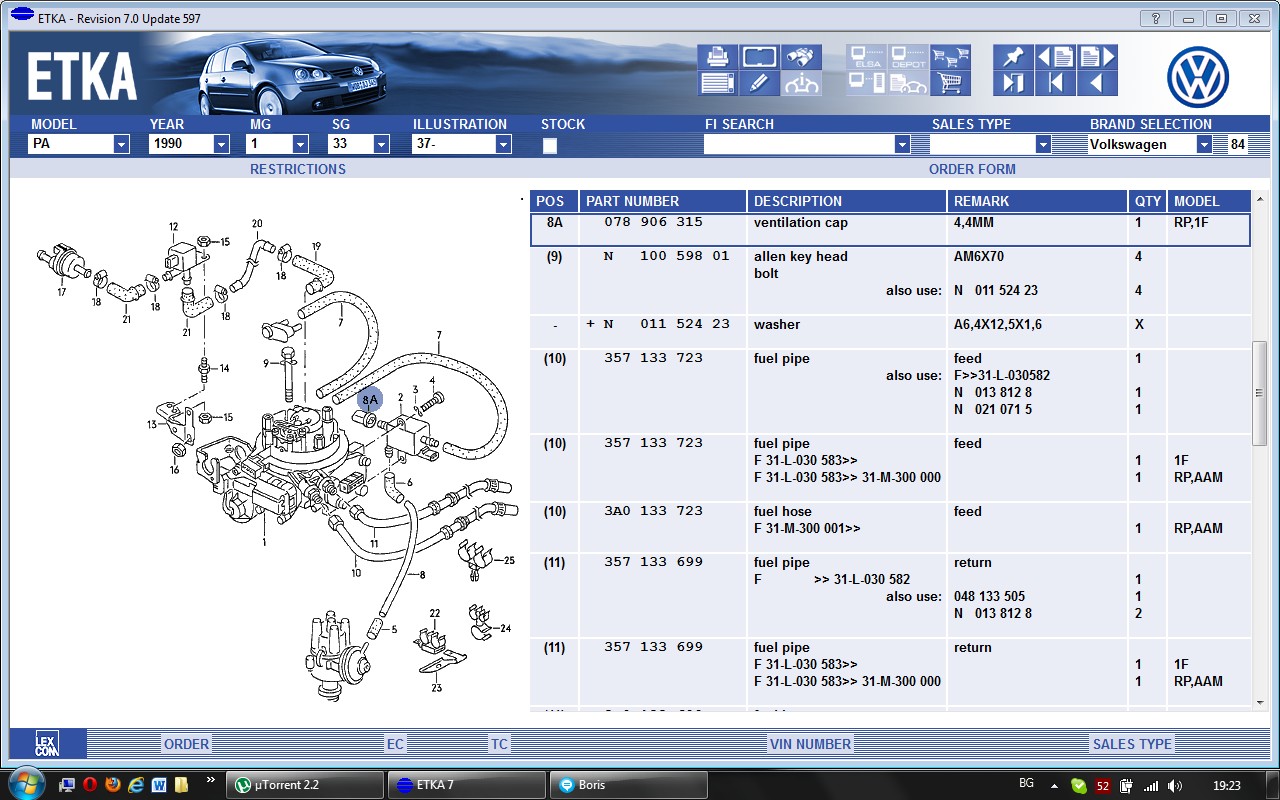Click the REMARK column header
Image resolution: width=1280 pixels, height=800 pixels.
(x=1037, y=201)
